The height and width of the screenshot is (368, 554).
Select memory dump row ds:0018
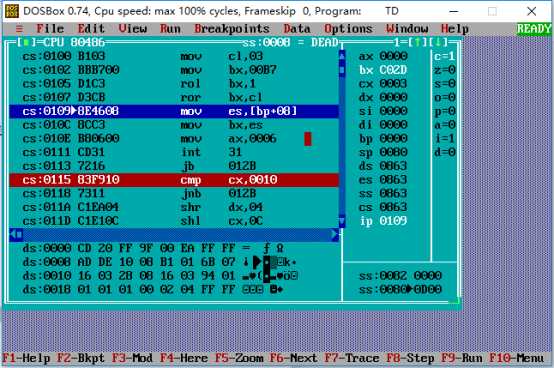pos(174,290)
